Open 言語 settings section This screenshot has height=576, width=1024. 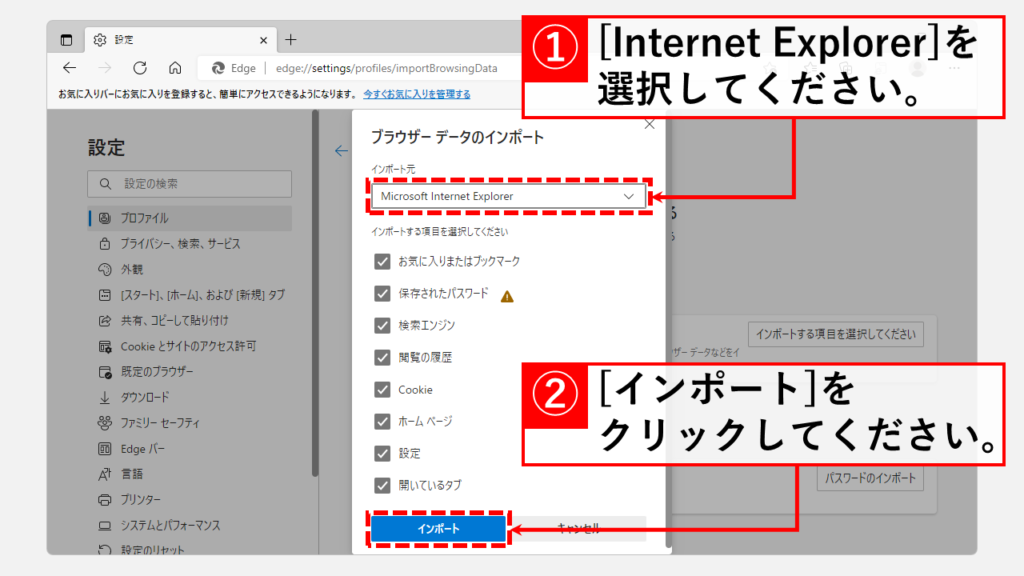tap(132, 474)
